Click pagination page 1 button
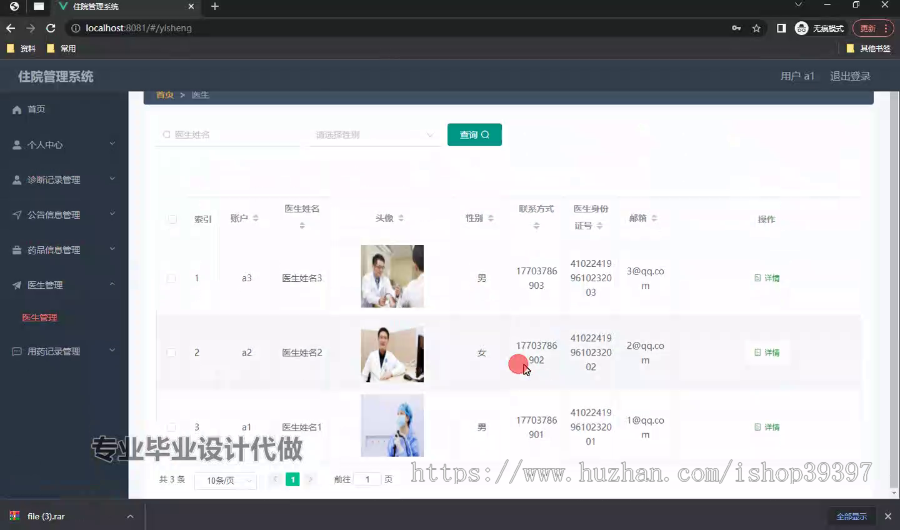Screen dimensions: 900x530 pyautogui.click(x=293, y=479)
